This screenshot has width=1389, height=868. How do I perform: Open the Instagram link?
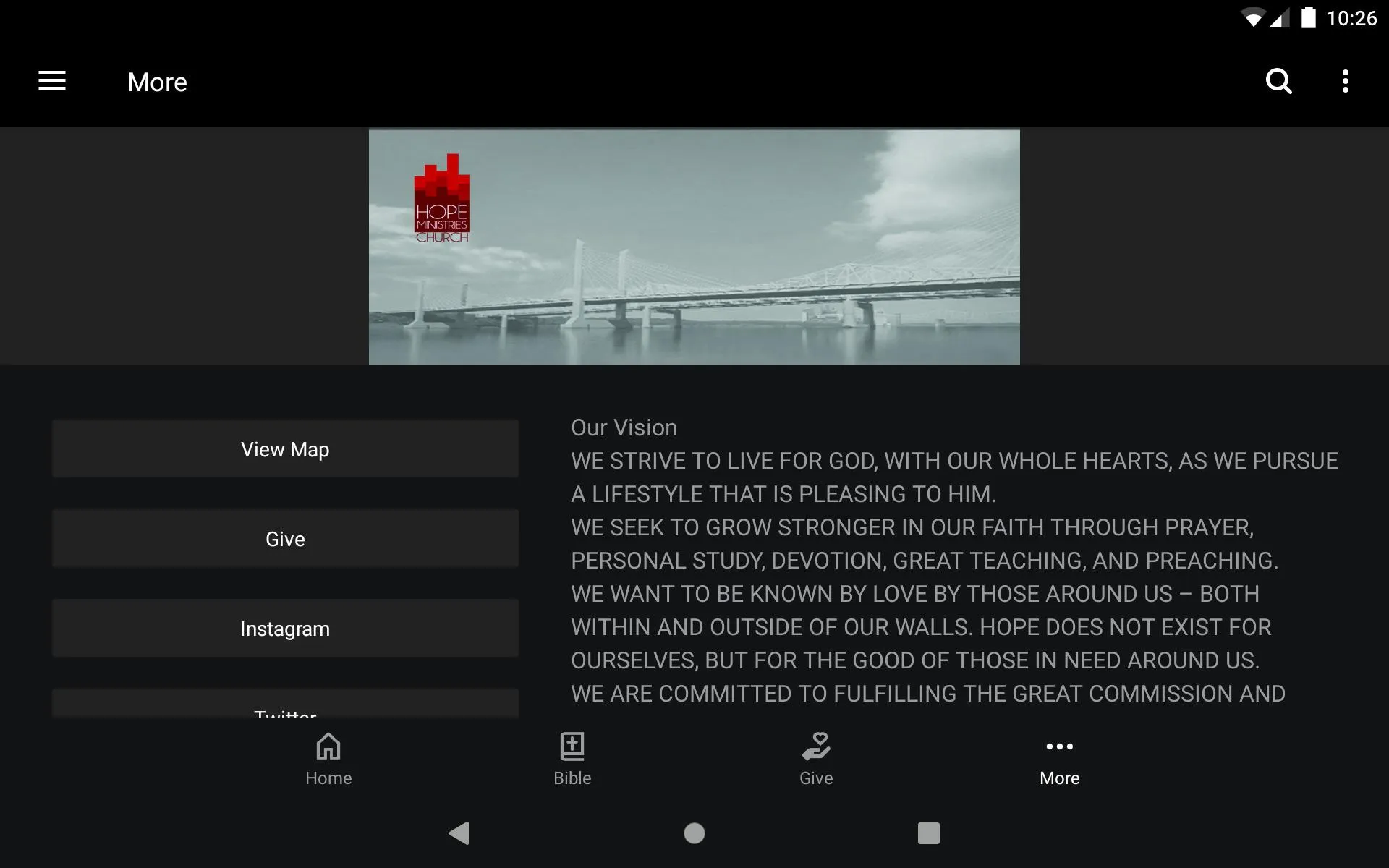pyautogui.click(x=285, y=629)
